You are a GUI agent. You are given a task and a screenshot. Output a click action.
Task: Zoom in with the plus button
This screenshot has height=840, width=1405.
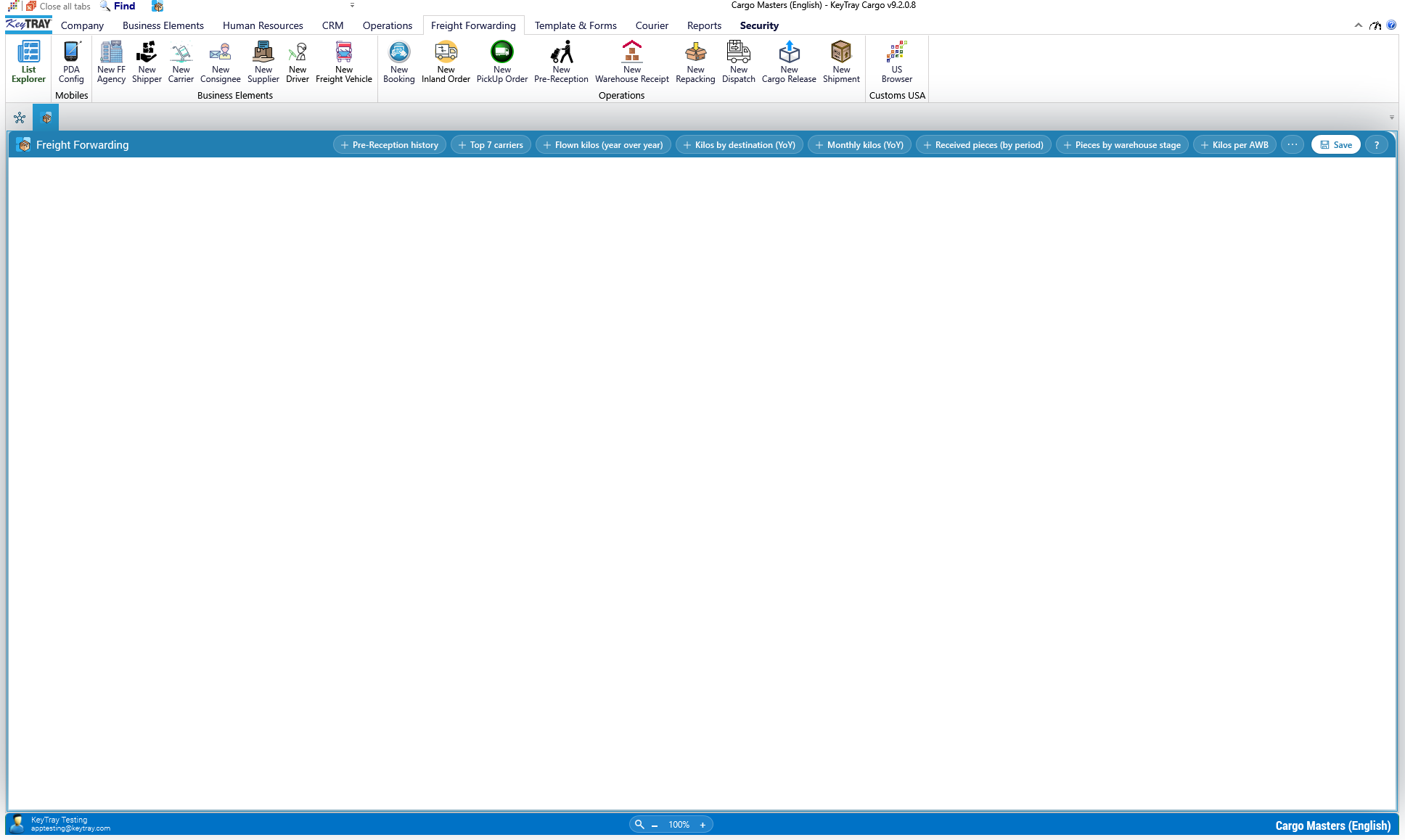(x=702, y=825)
